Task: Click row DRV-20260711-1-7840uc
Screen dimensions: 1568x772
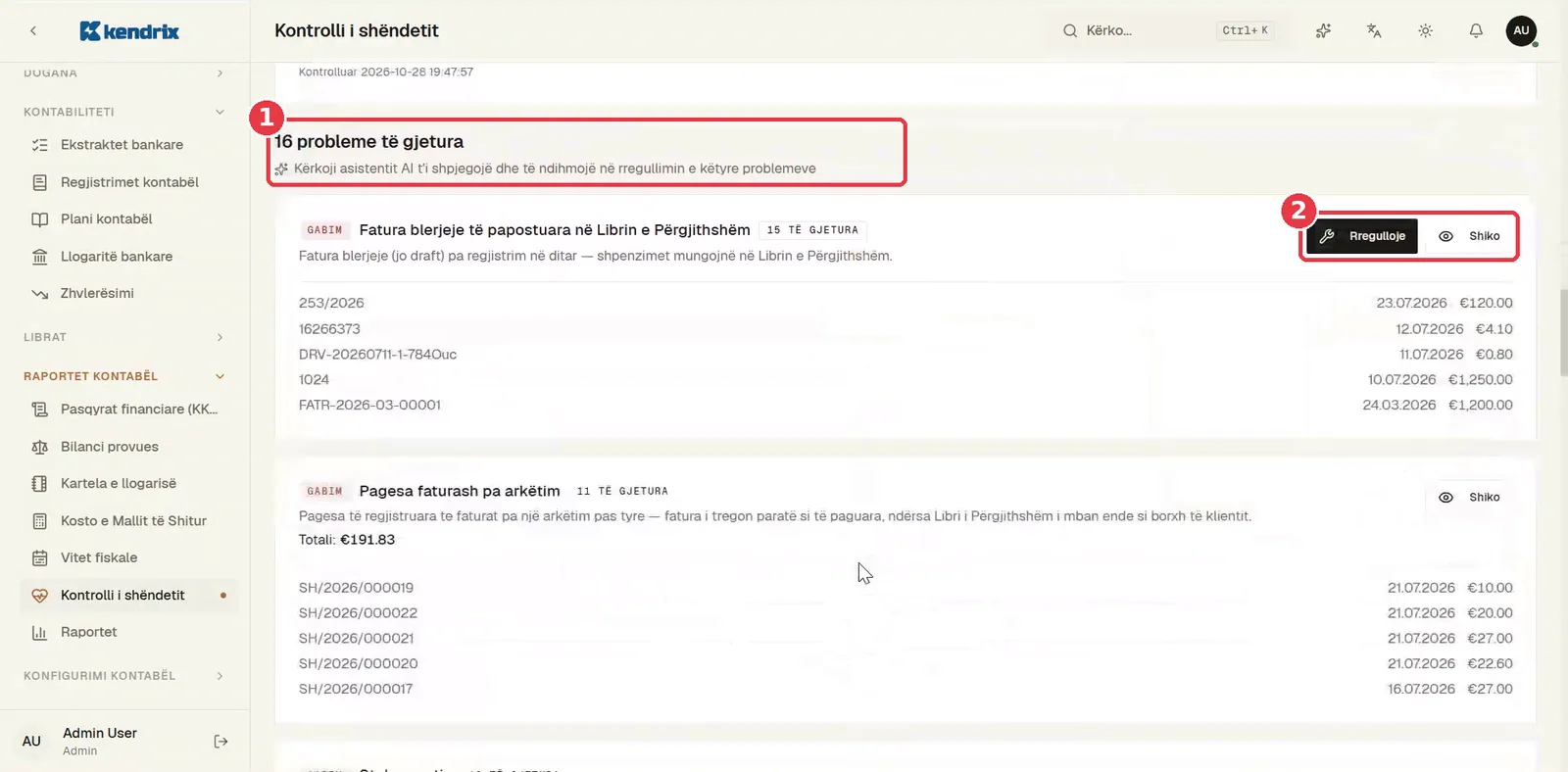Action: coord(906,355)
